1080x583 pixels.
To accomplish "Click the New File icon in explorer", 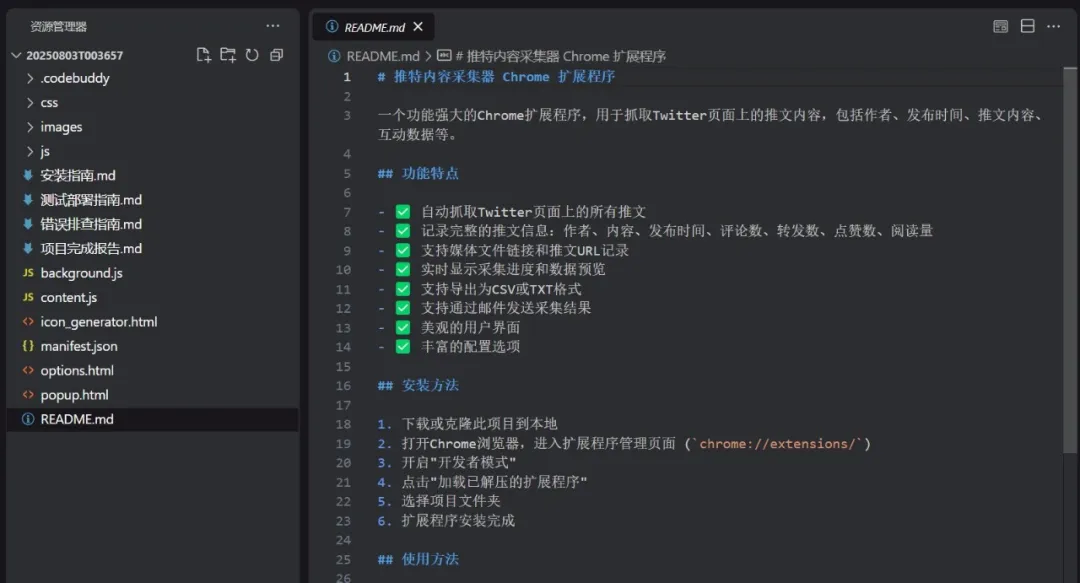I will (x=204, y=55).
